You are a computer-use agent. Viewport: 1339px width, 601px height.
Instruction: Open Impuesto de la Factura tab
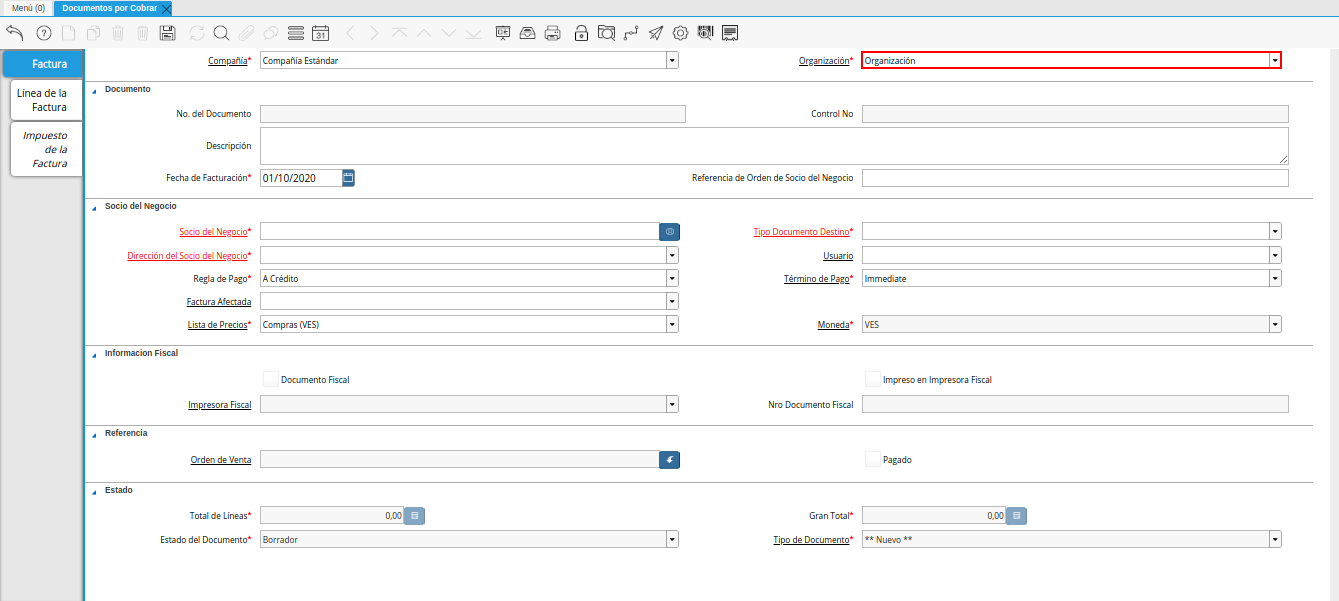46,149
